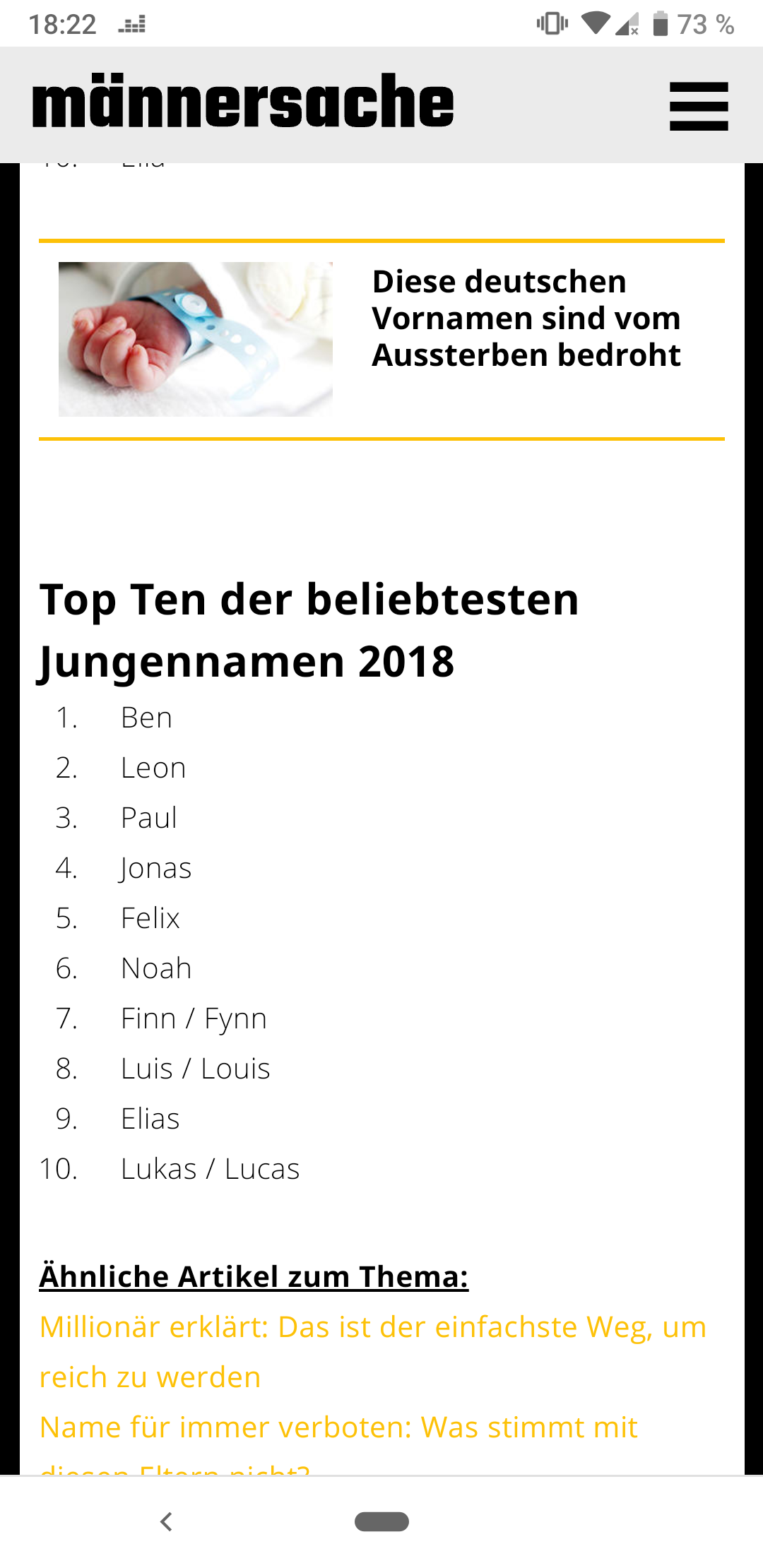Tap the name Ben in list
Viewport: 763px width, 1568px height.
[146, 718]
